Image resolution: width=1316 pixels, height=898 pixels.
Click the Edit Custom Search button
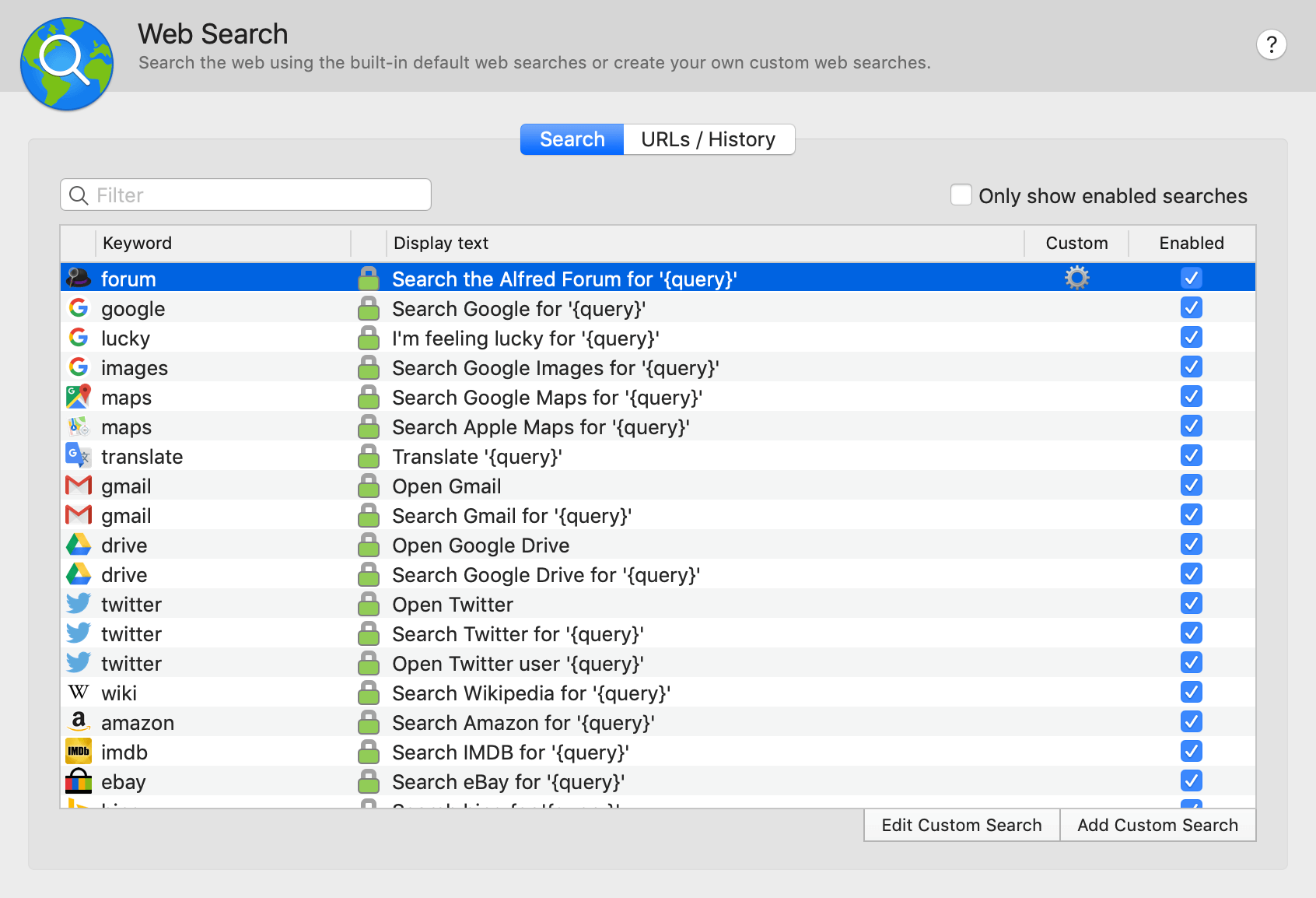pyautogui.click(x=961, y=825)
